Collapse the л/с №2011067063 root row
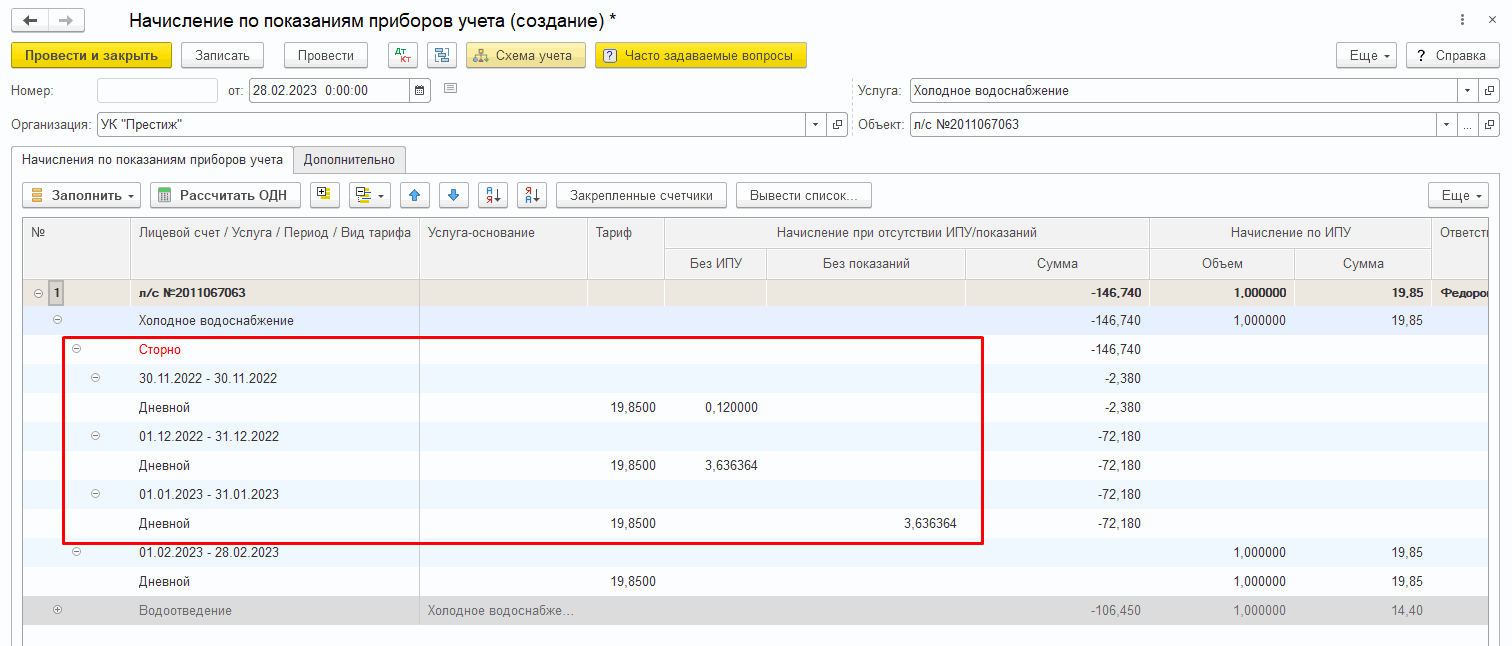This screenshot has height=646, width=1512. 39,293
